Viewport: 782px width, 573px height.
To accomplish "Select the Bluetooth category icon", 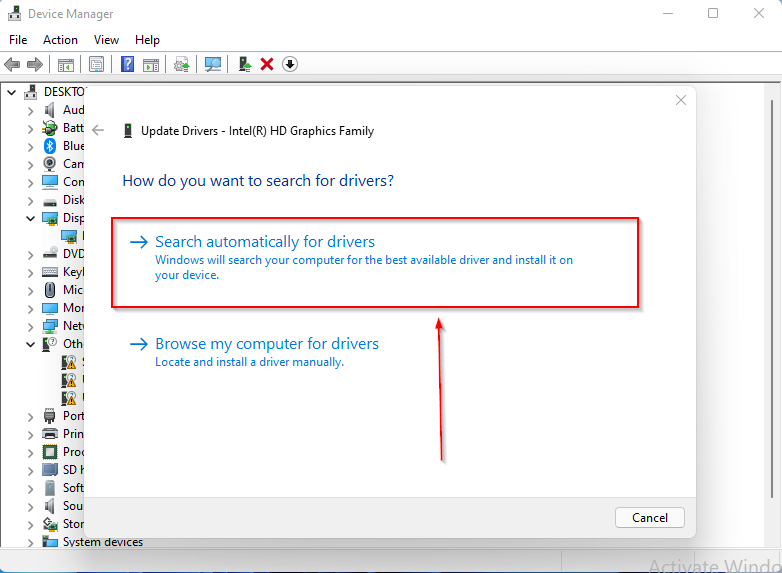I will [x=50, y=146].
